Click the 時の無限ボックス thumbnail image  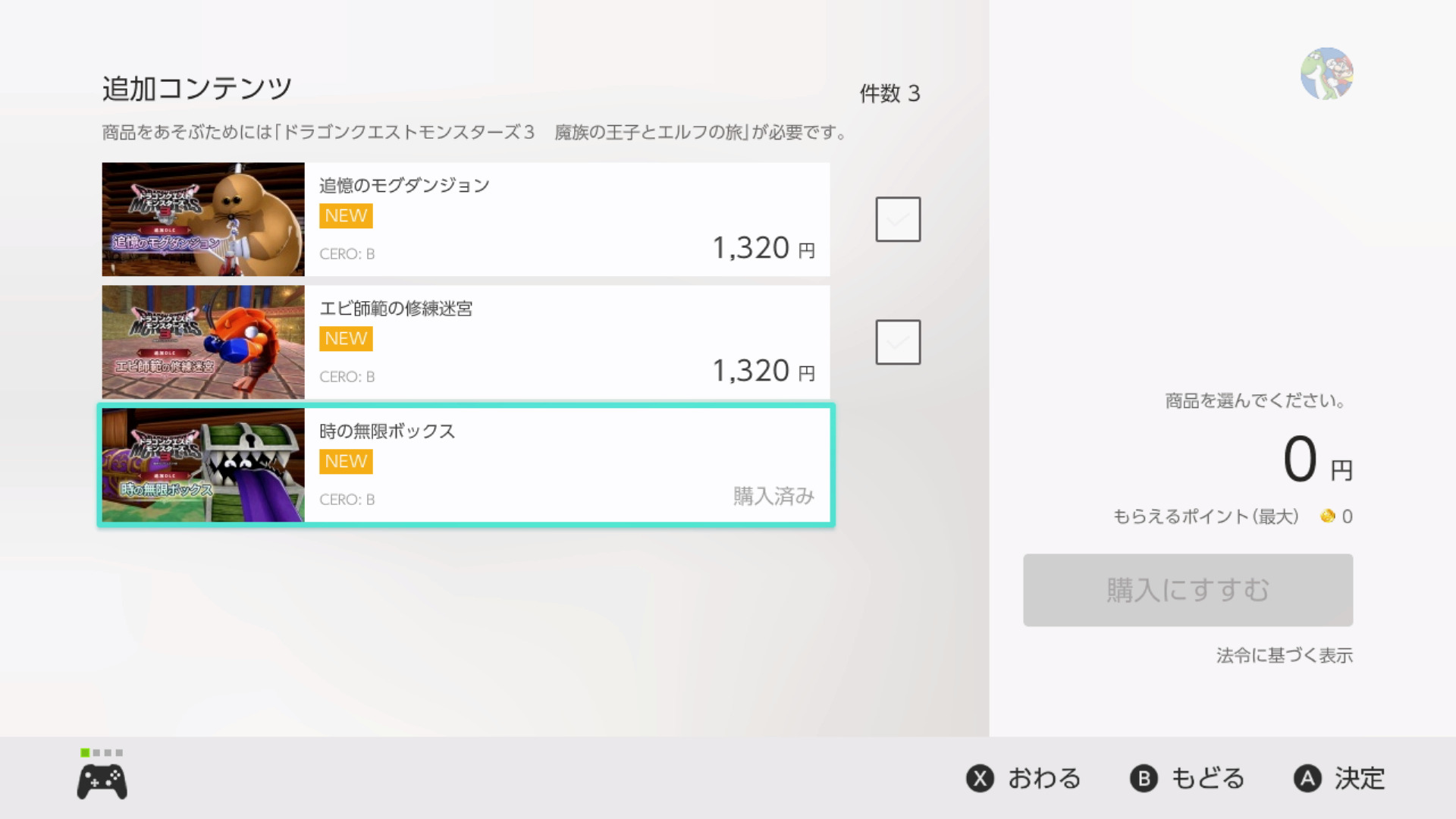click(x=202, y=465)
